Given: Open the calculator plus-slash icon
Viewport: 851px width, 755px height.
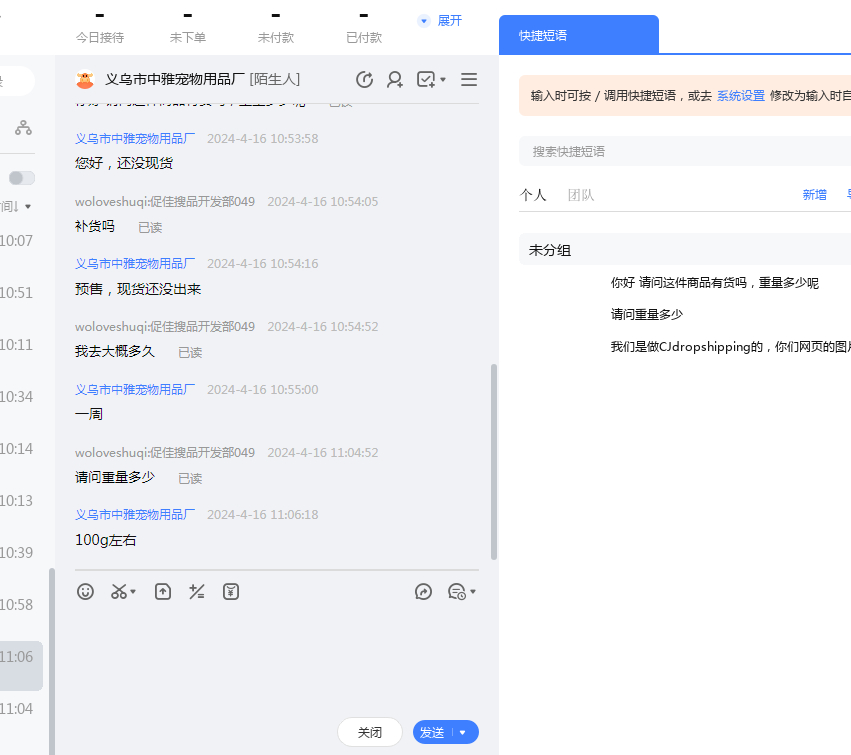Looking at the screenshot, I should click(x=197, y=592).
